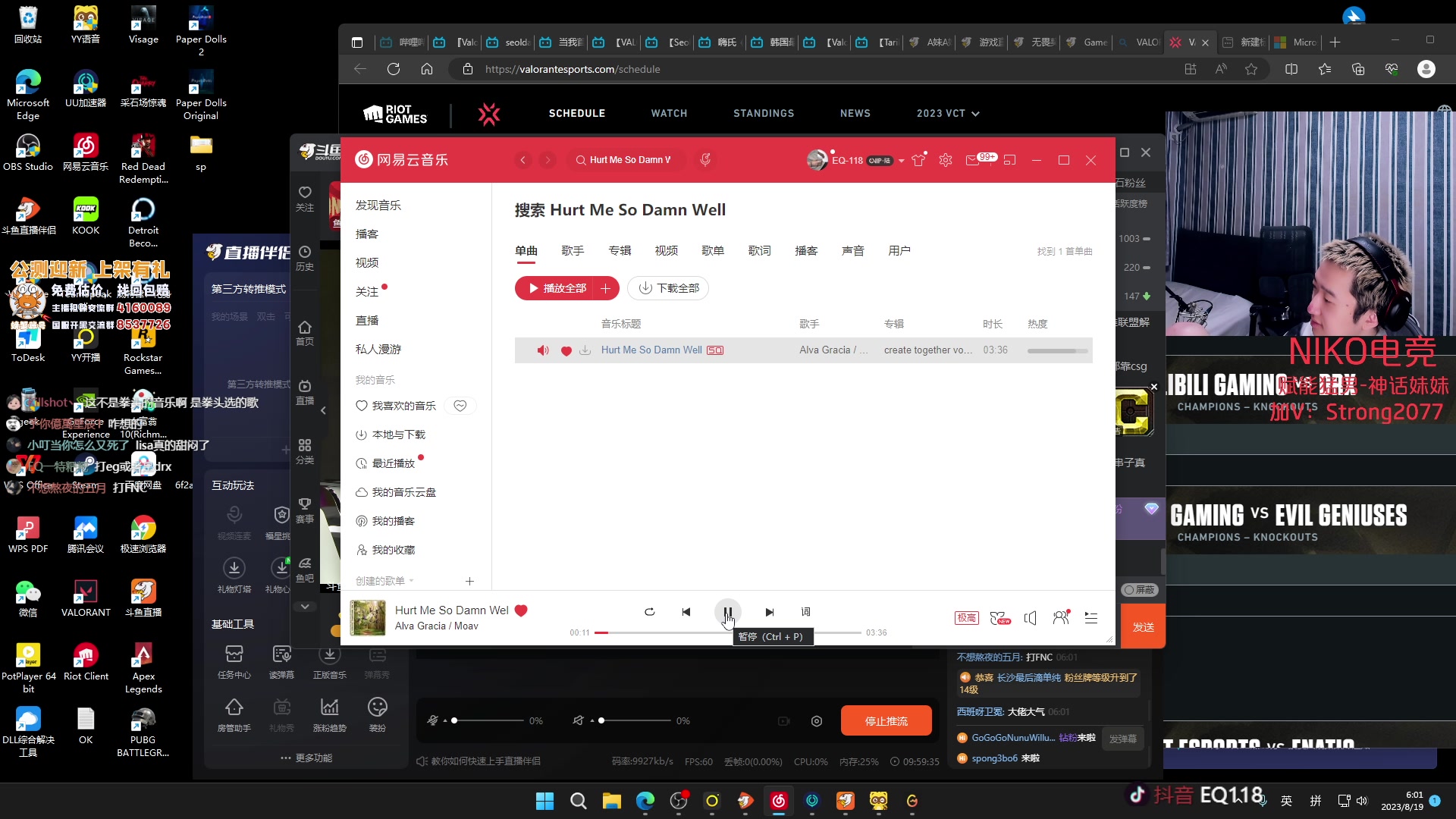Go forward in NetEase Music
This screenshot has height=819, width=1456.
point(548,160)
